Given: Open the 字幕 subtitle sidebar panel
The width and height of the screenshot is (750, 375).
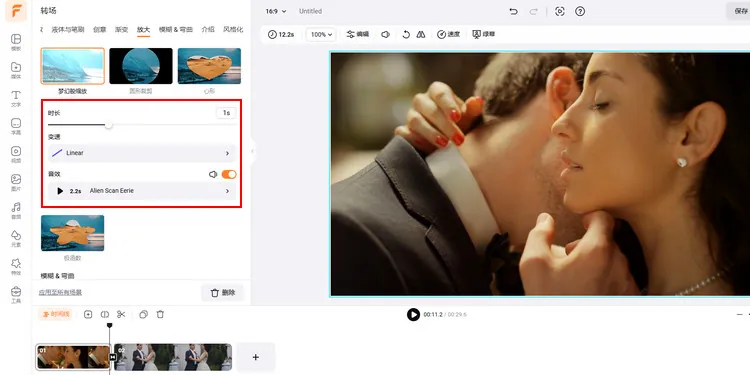Looking at the screenshot, I should tap(16, 126).
